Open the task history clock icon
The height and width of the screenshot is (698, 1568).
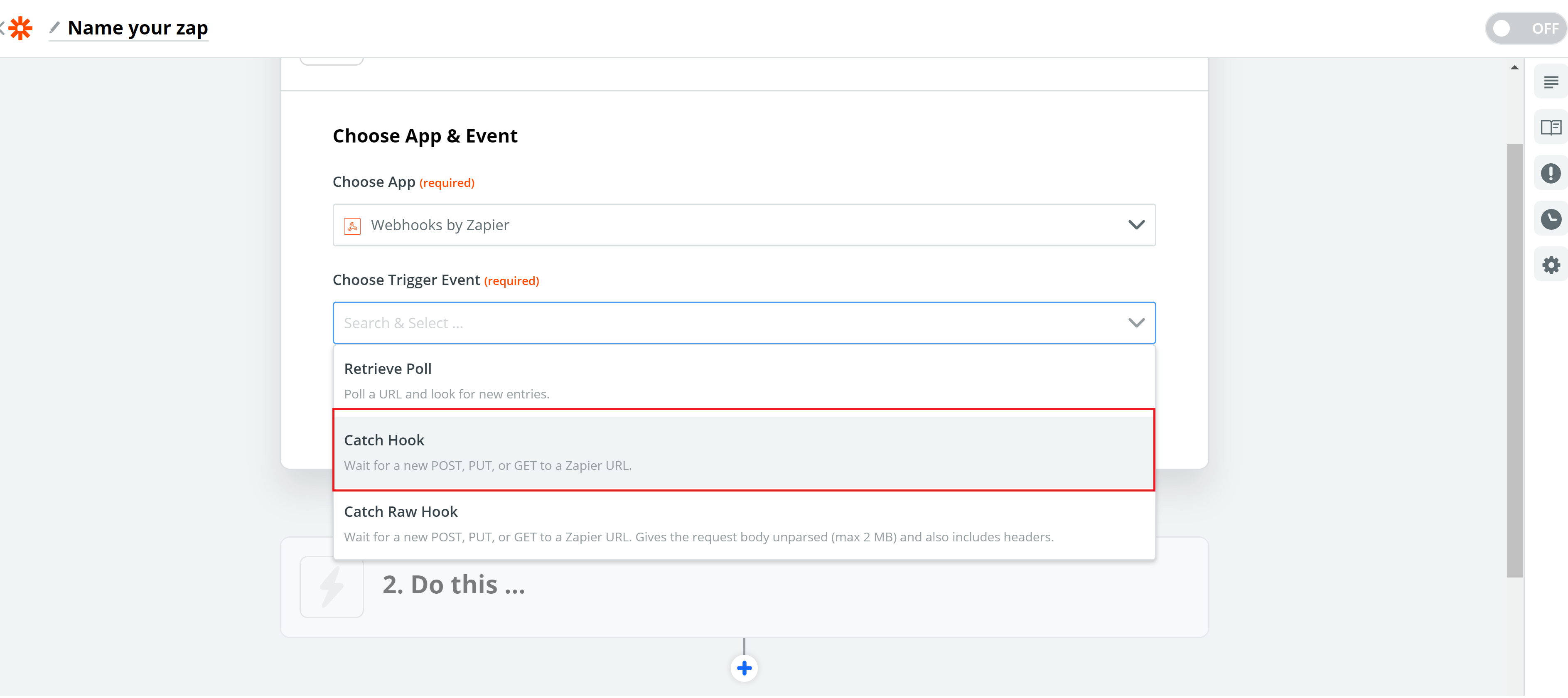pos(1551,219)
